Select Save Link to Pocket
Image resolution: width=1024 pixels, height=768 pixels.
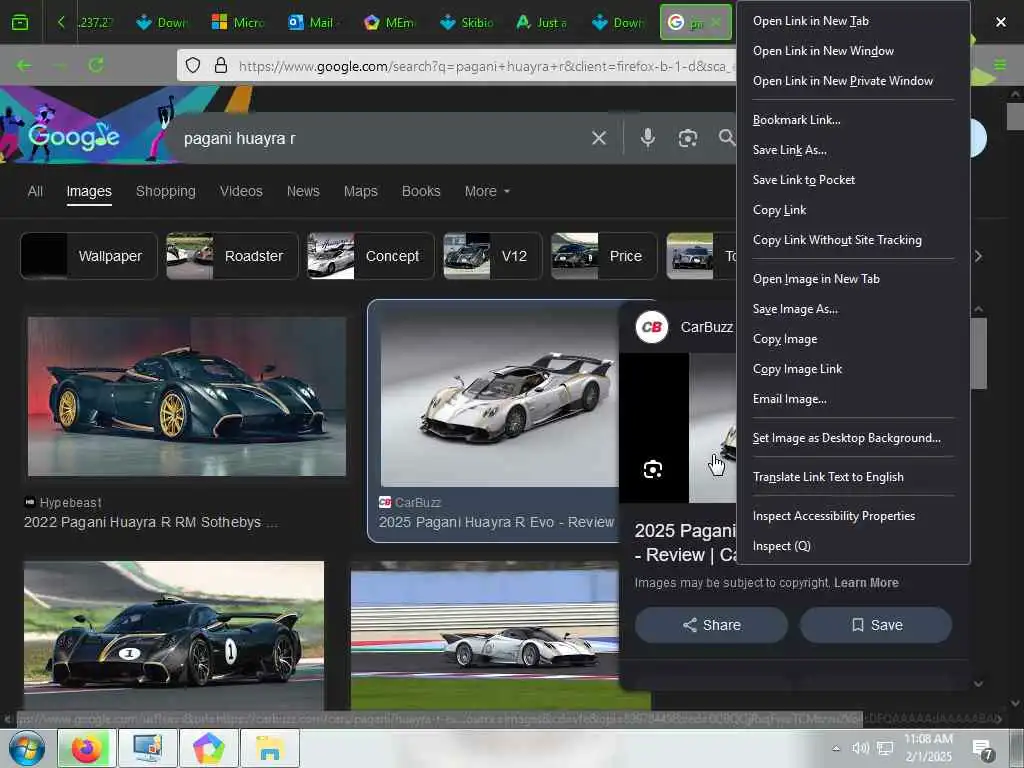coord(852,180)
